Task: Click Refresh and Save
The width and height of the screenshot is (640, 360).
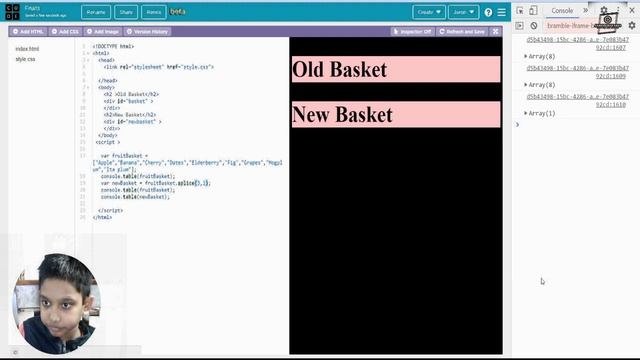Action: pos(462,32)
